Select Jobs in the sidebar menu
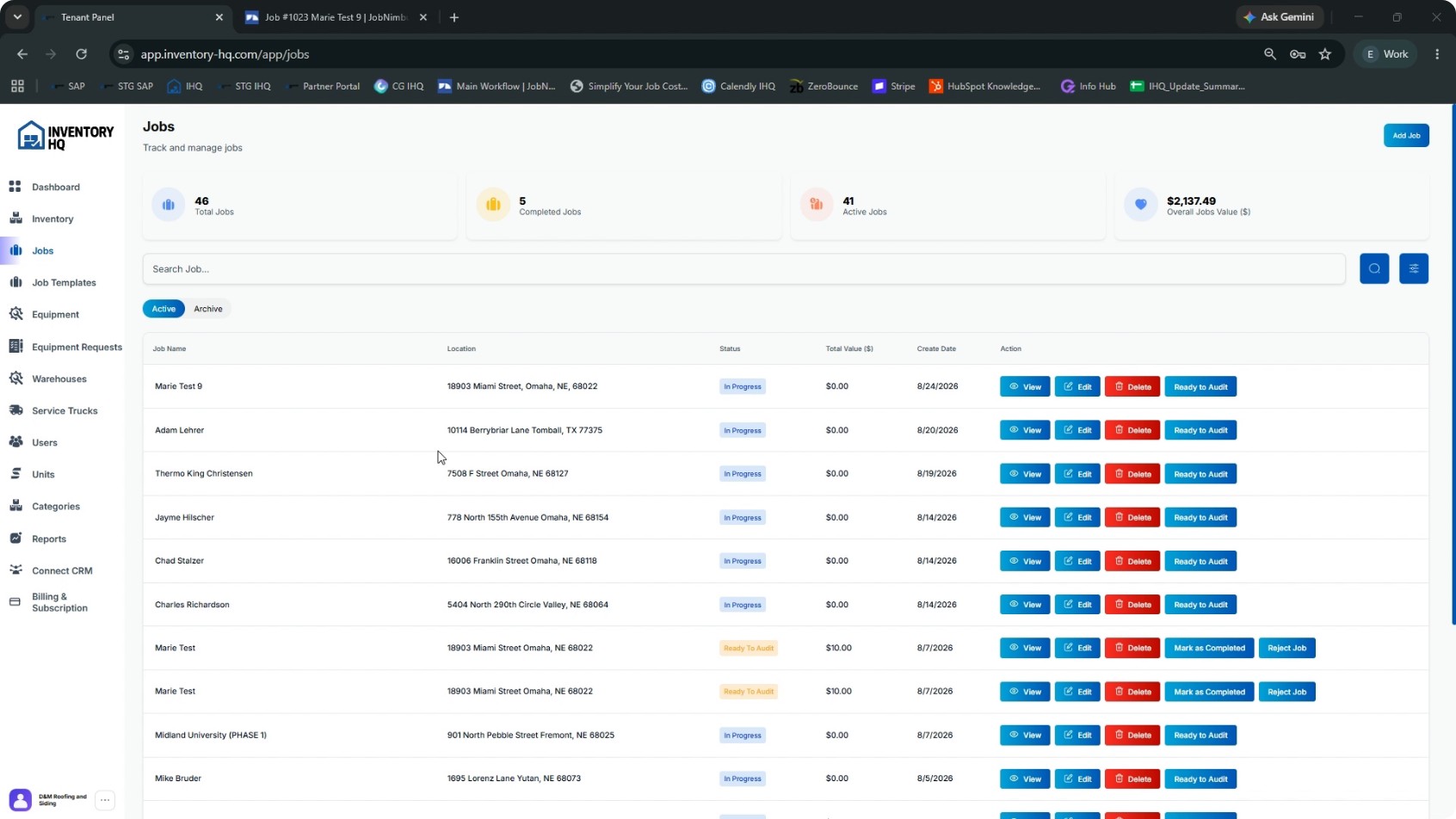The width and height of the screenshot is (1456, 819). [x=43, y=250]
